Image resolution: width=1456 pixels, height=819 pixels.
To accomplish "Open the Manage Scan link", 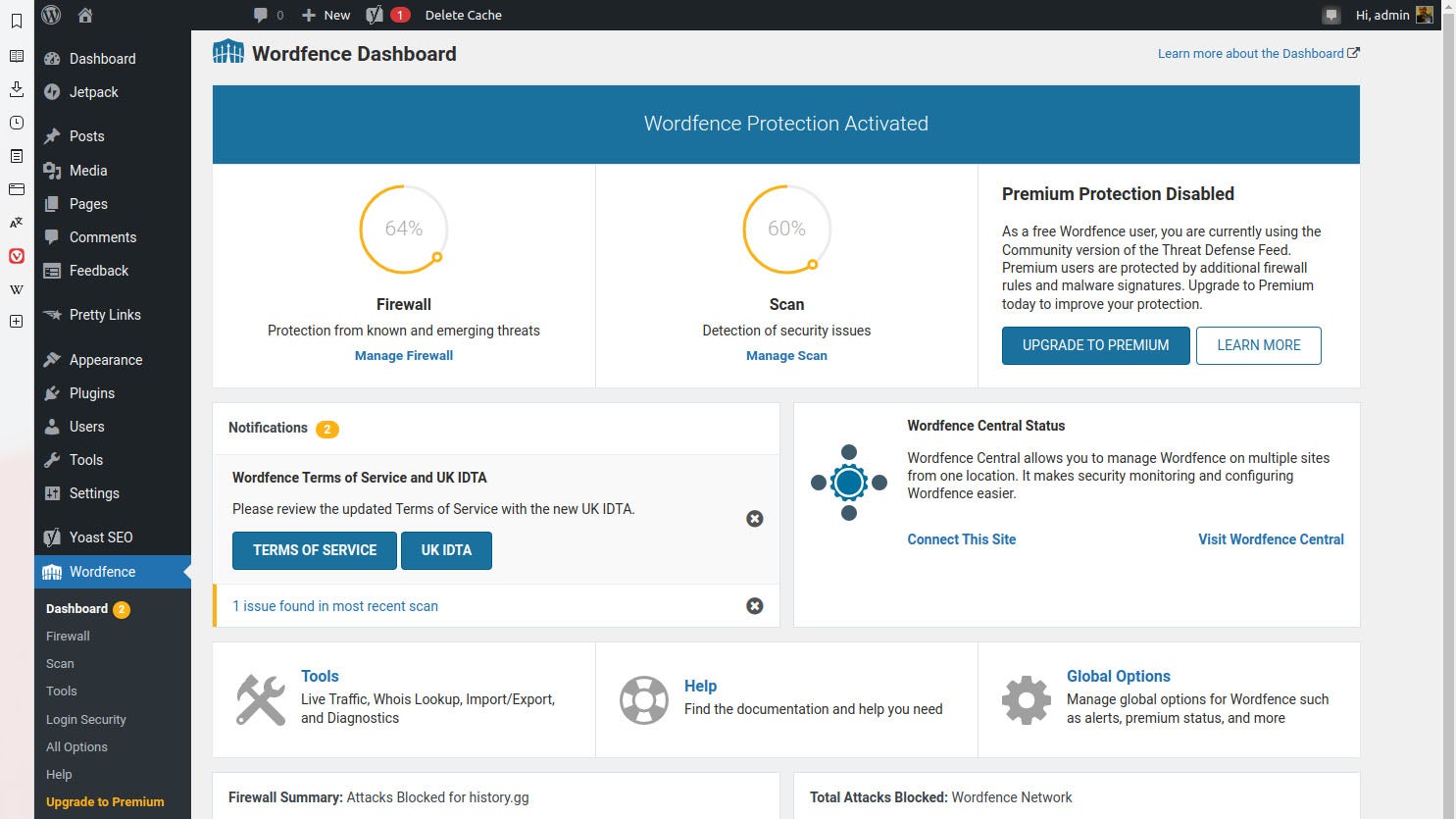I will point(786,356).
